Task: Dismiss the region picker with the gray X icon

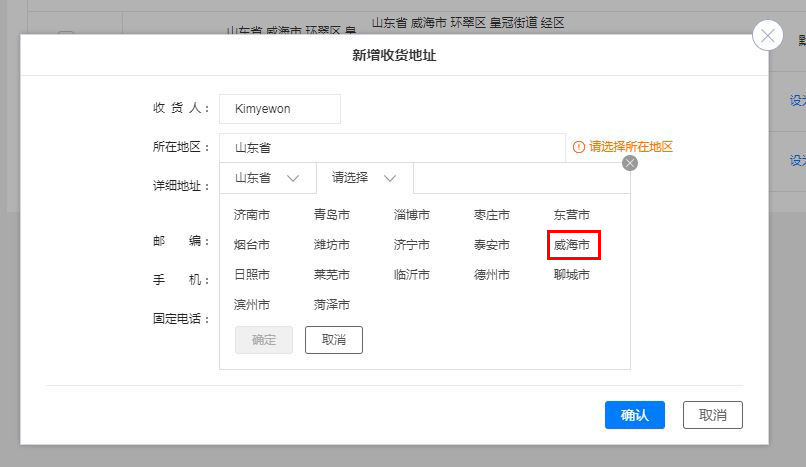Action: point(630,163)
